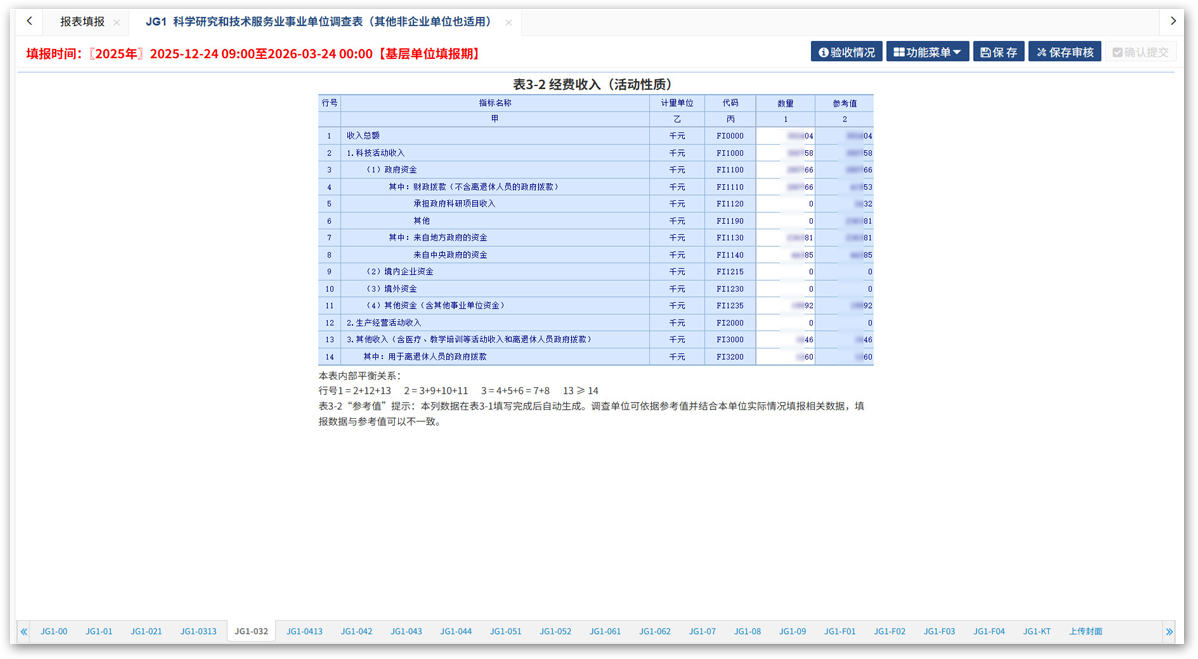The height and width of the screenshot is (659, 1198).
Task: Click quantity field for 生产经营活动收入 row
Action: click(x=786, y=323)
